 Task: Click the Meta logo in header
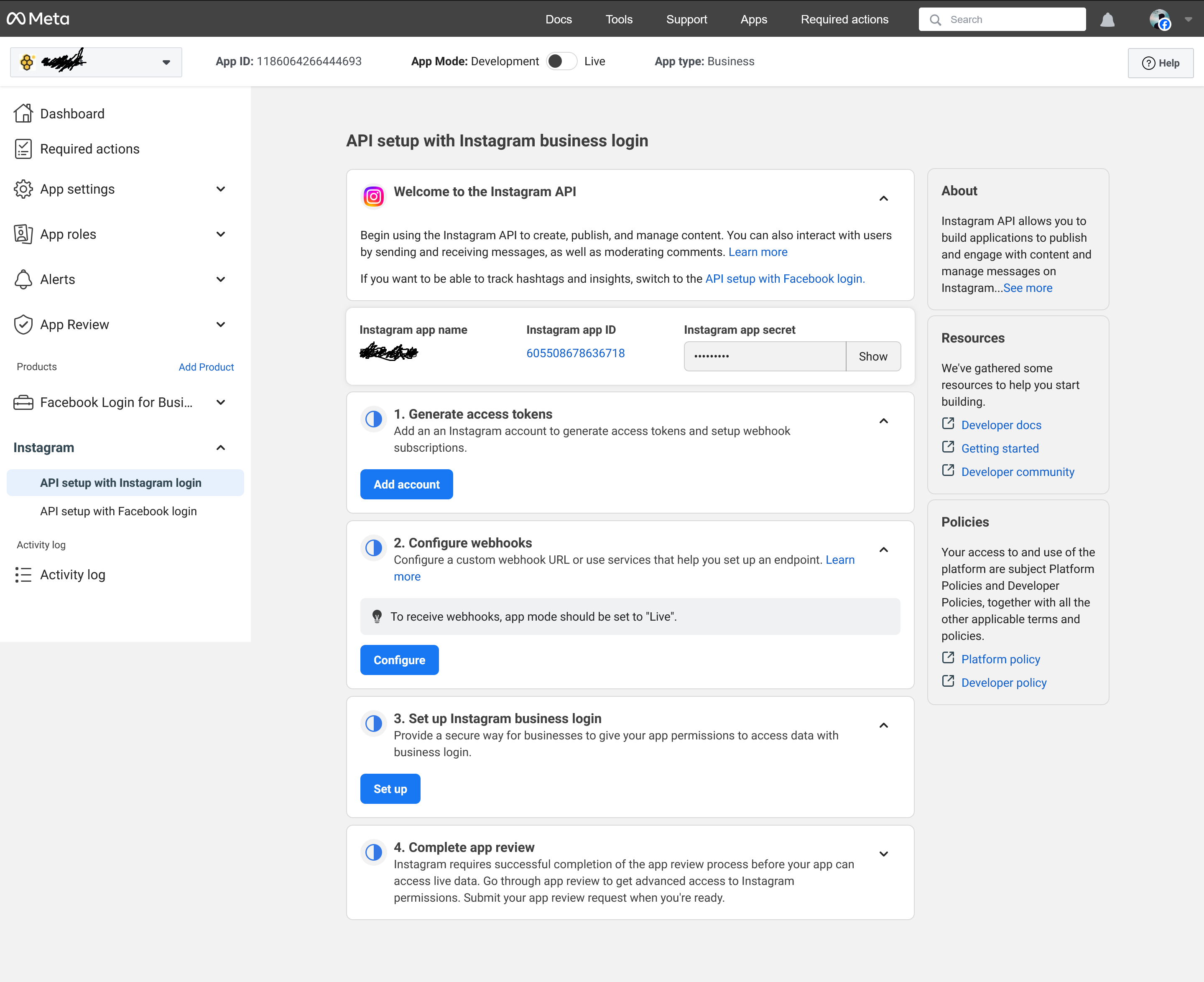[x=38, y=19]
